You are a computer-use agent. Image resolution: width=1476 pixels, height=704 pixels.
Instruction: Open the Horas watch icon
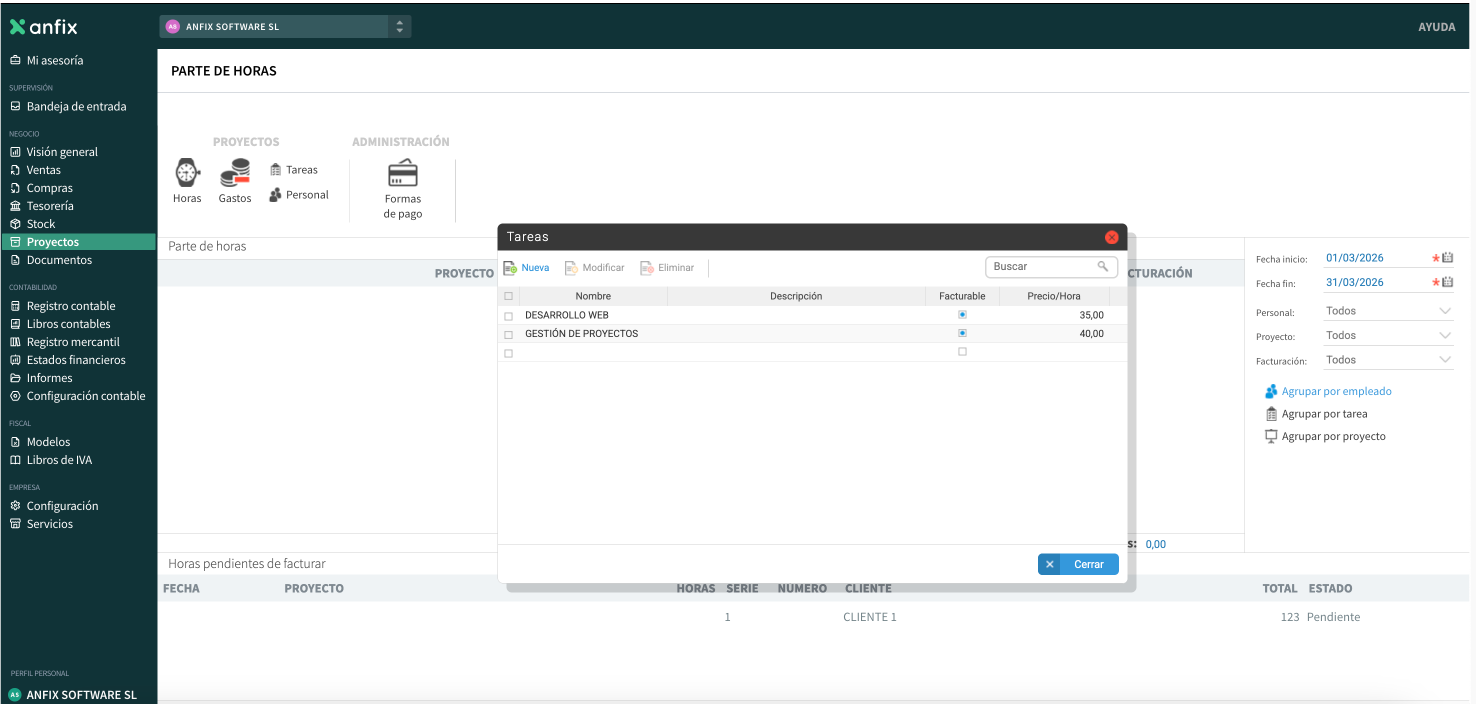click(187, 173)
